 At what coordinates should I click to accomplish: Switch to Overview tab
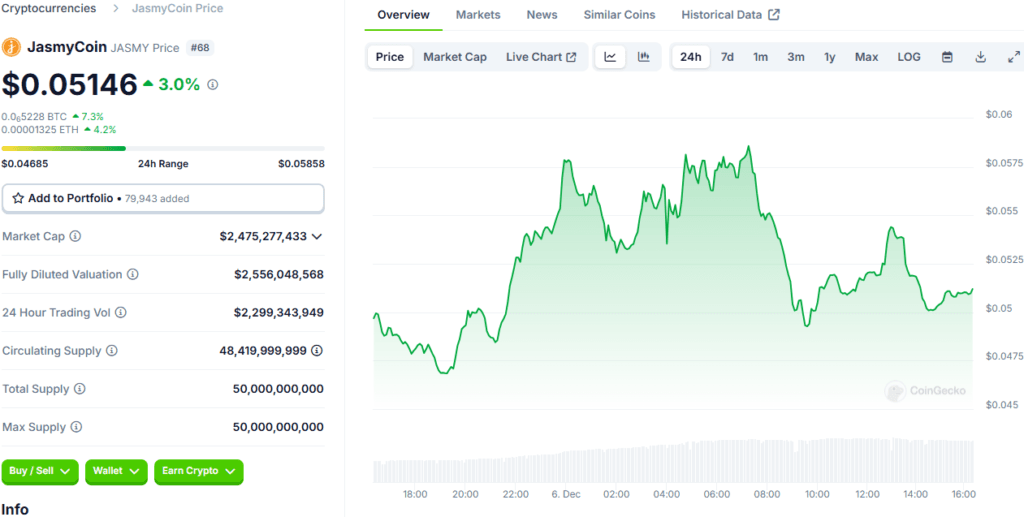point(404,14)
